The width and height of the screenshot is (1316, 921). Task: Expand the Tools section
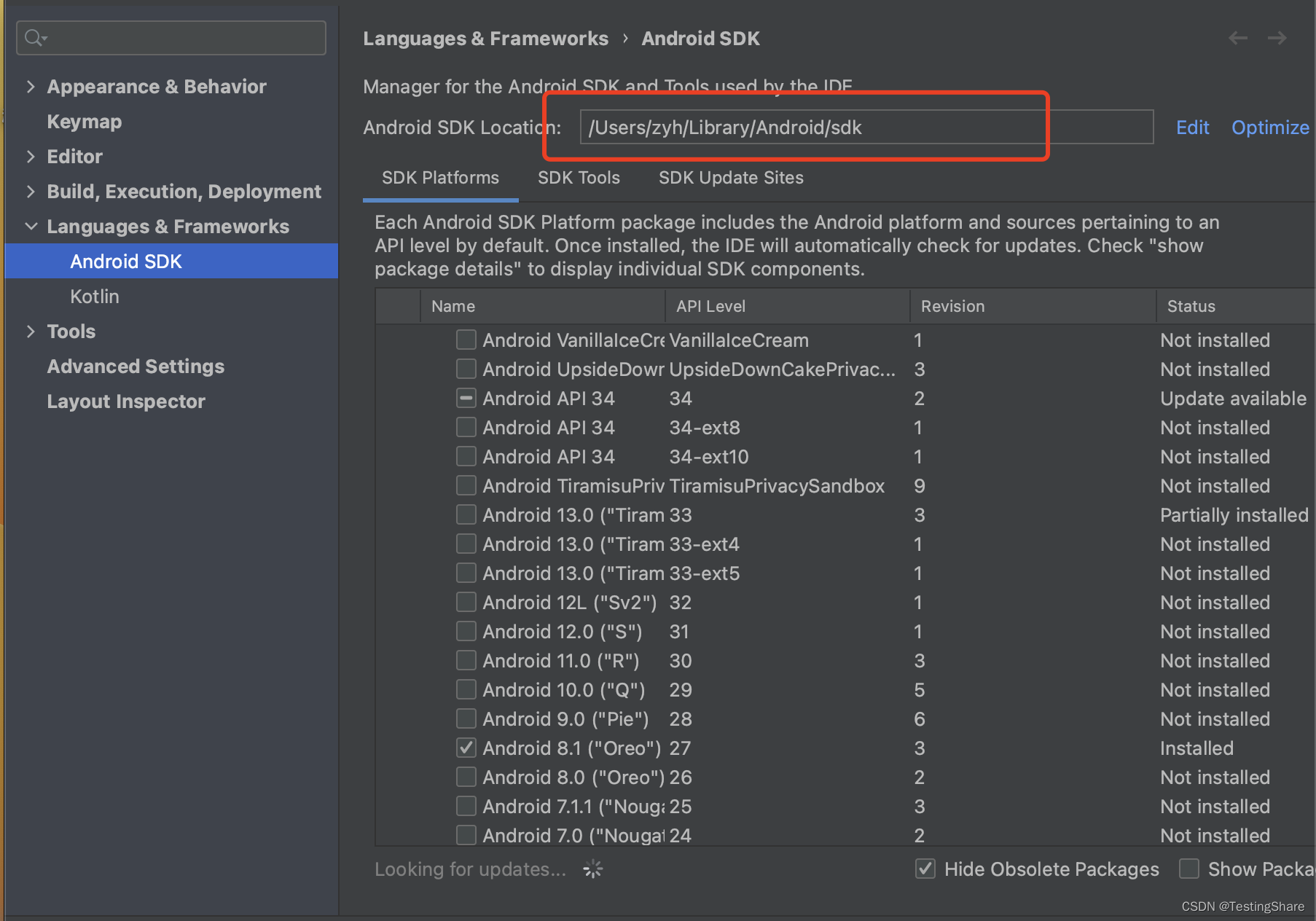pos(31,331)
